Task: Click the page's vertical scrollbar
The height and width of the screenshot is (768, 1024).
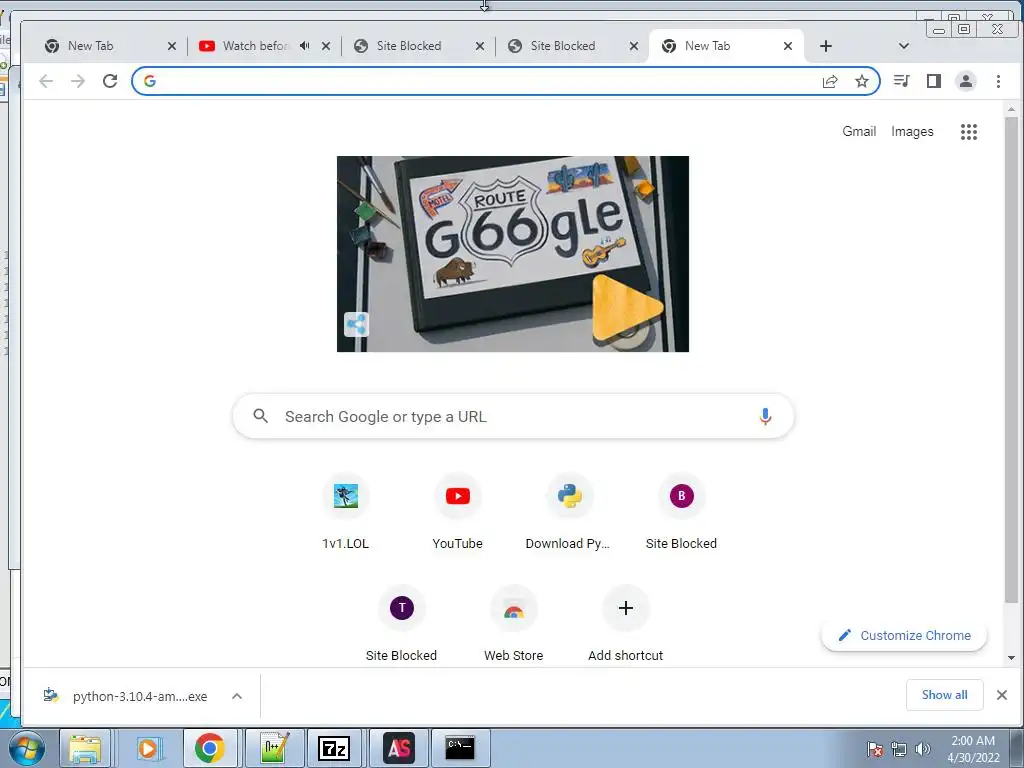Action: tap(1011, 359)
